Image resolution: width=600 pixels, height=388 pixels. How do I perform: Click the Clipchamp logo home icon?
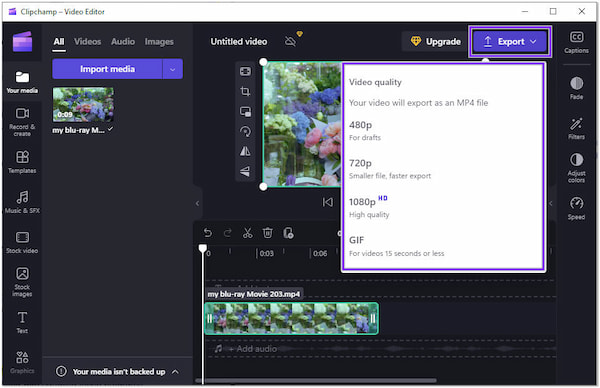coord(22,41)
